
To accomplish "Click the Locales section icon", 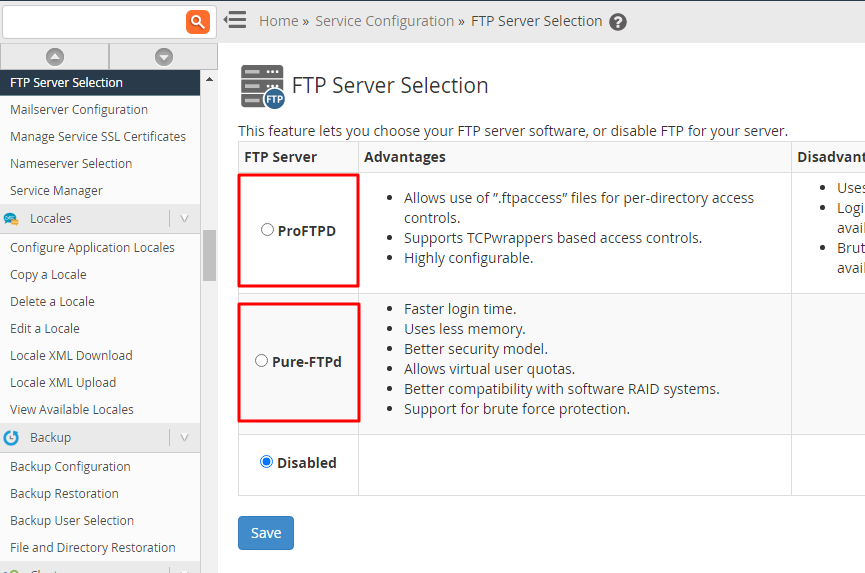I will tap(12, 219).
